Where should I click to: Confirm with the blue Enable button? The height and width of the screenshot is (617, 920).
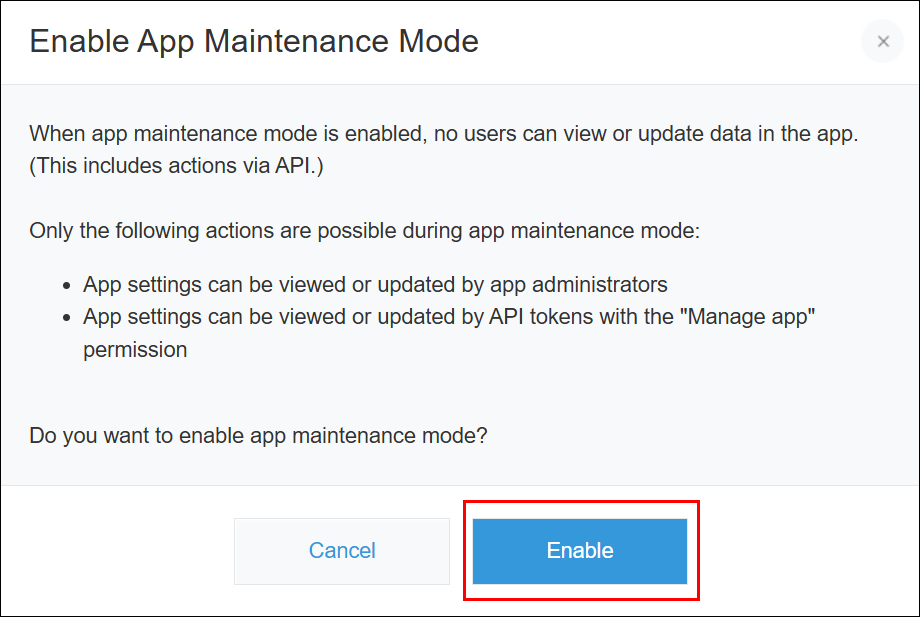tap(580, 551)
